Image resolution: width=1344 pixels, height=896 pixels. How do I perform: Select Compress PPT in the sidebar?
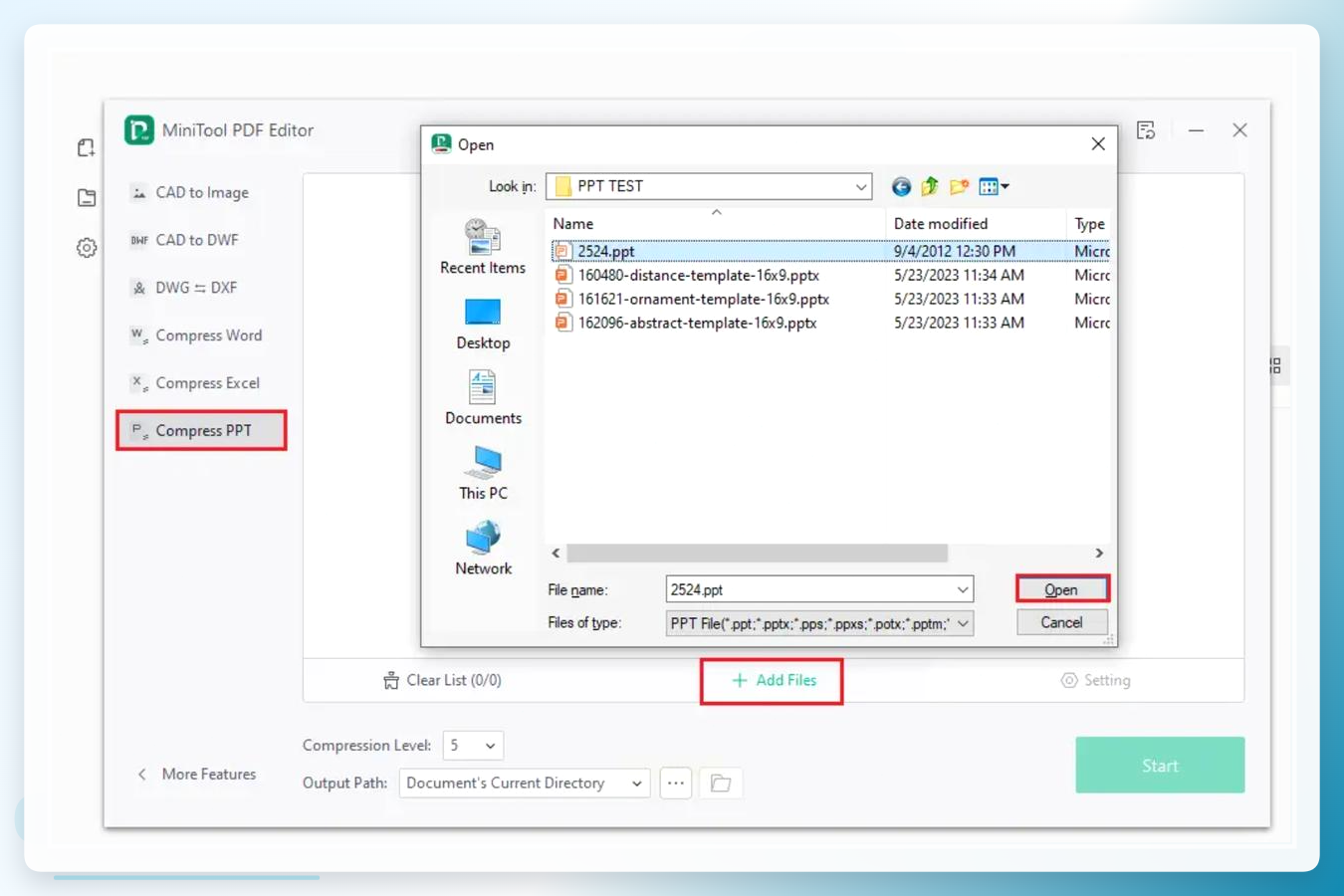[x=201, y=431]
